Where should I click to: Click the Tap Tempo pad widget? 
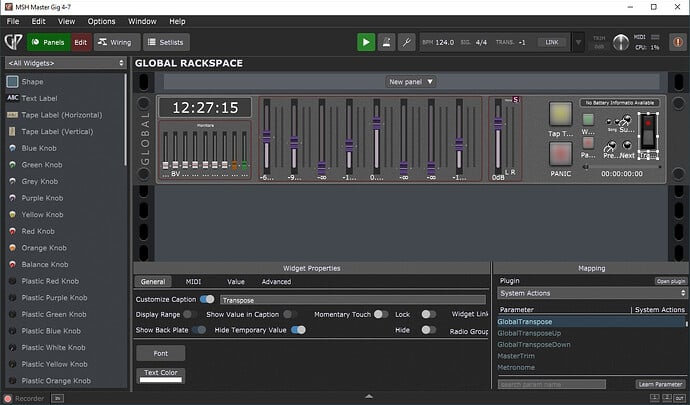pos(560,115)
